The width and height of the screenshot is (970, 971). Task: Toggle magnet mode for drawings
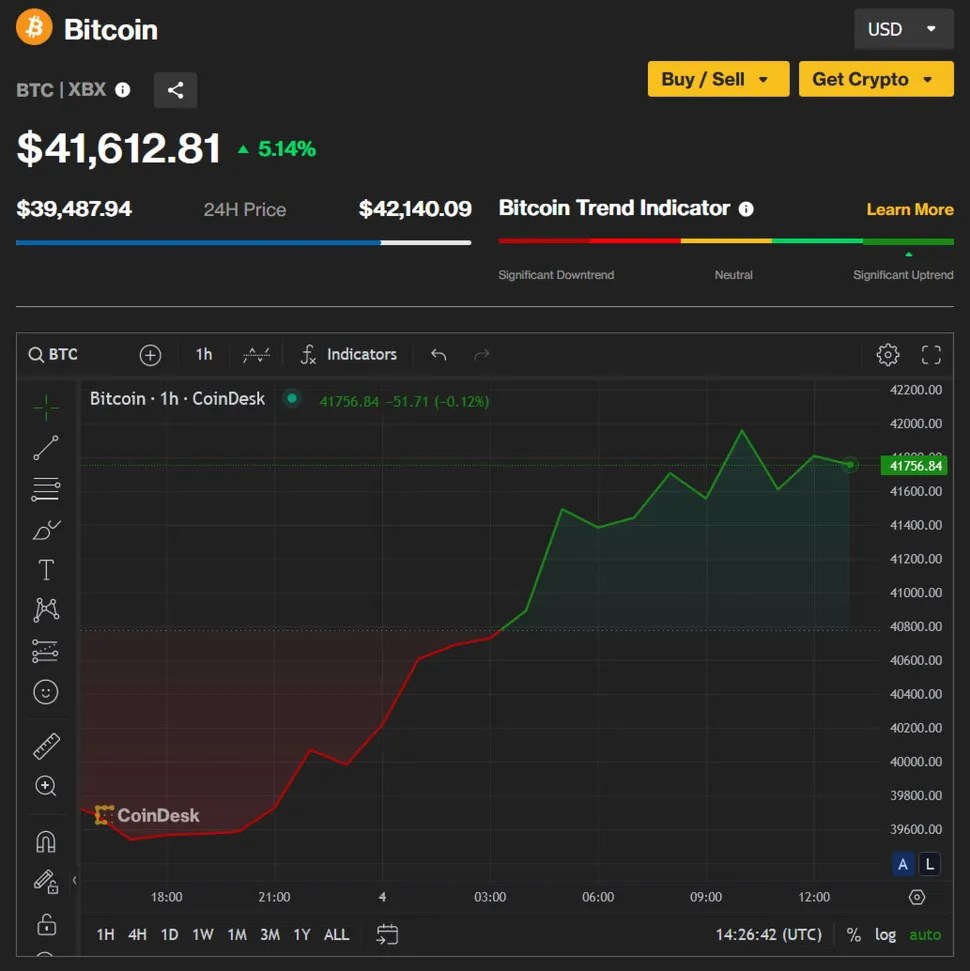46,842
